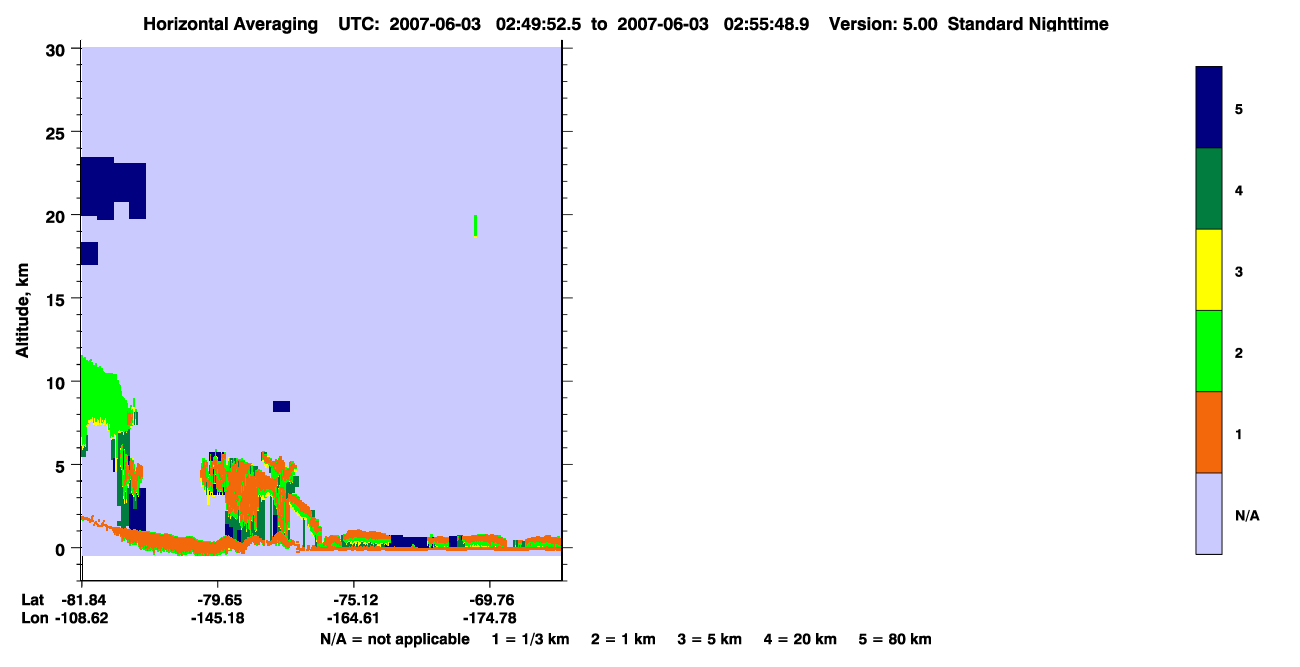The height and width of the screenshot is (667, 1300).
Task: Click the dark blue level 5 colorbar segment
Action: coord(1209,108)
